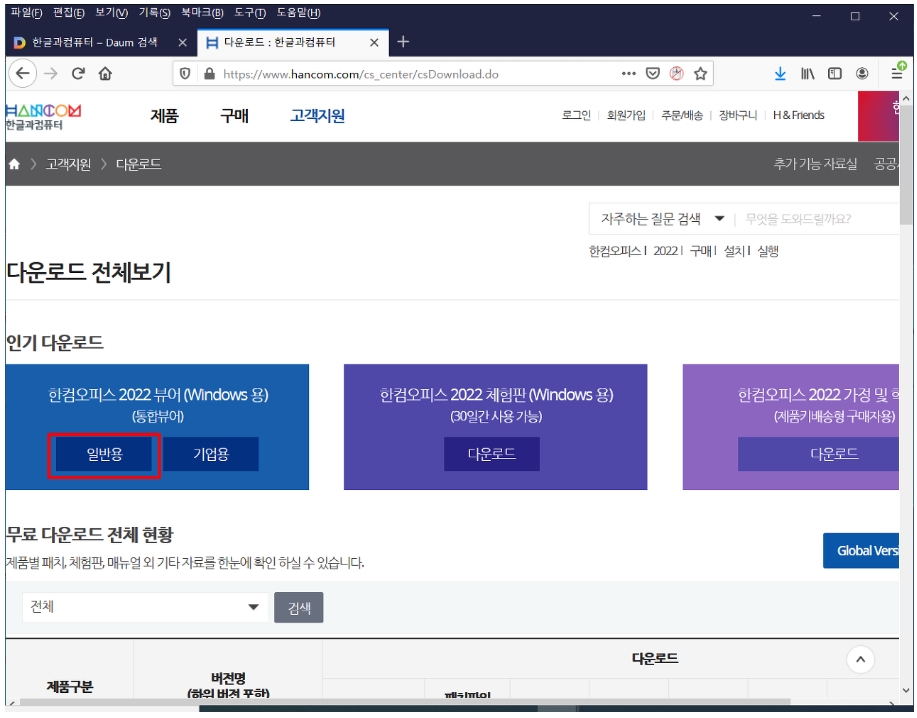Open the 보기(V) menu
The image size is (917, 718).
(x=111, y=13)
